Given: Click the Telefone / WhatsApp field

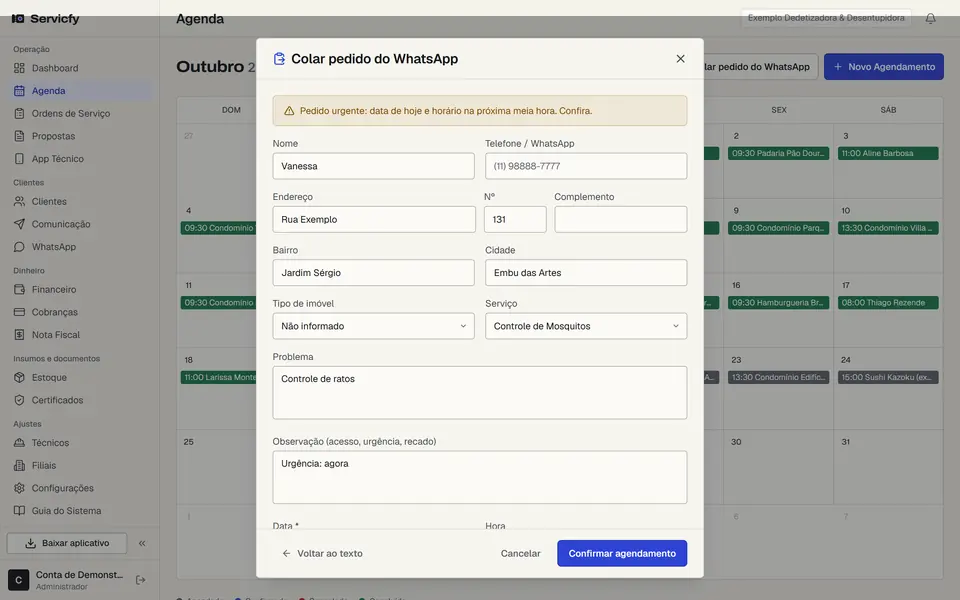Looking at the screenshot, I should [x=586, y=166].
